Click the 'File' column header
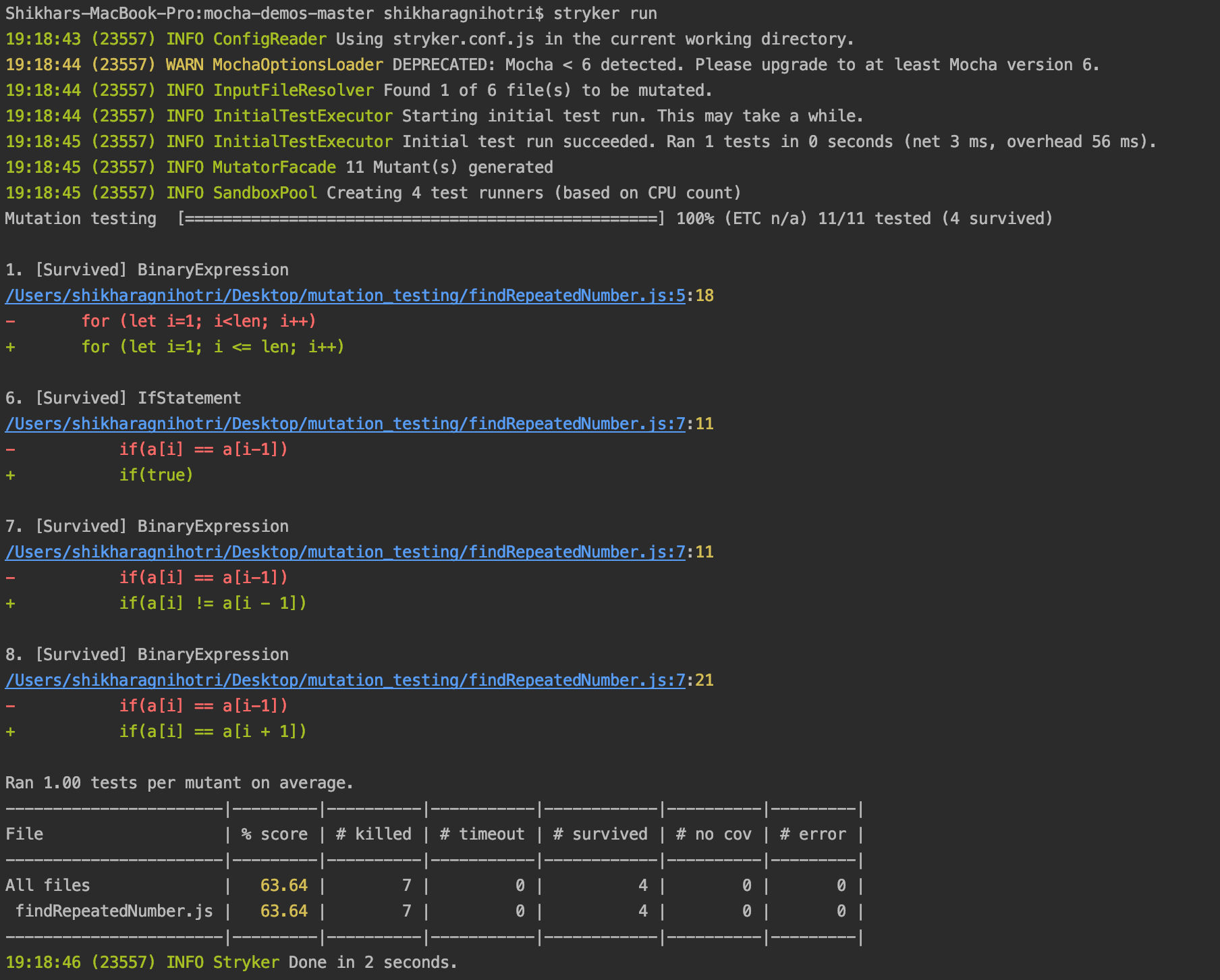Screen dimensions: 1220x980 24,834
